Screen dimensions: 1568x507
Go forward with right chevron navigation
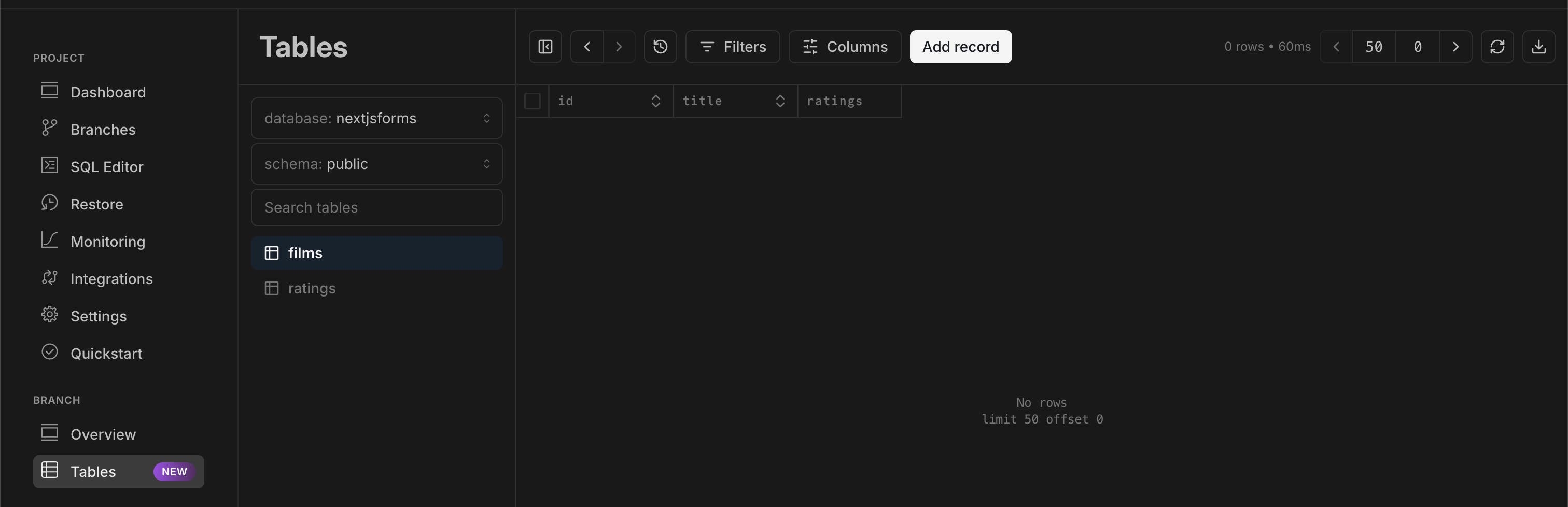619,47
